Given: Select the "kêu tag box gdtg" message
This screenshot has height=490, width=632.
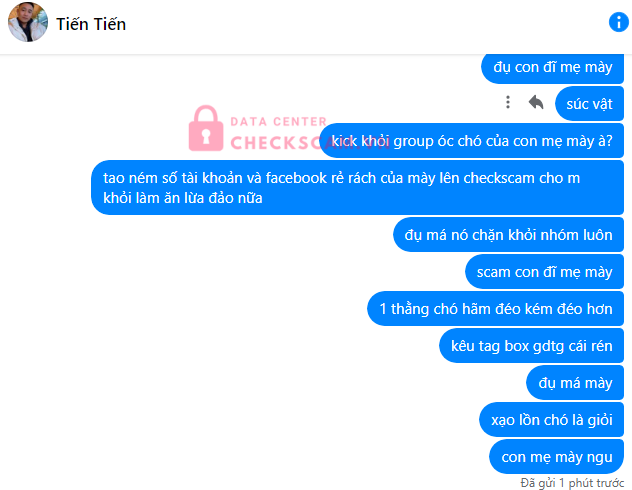Looking at the screenshot, I should point(531,346).
